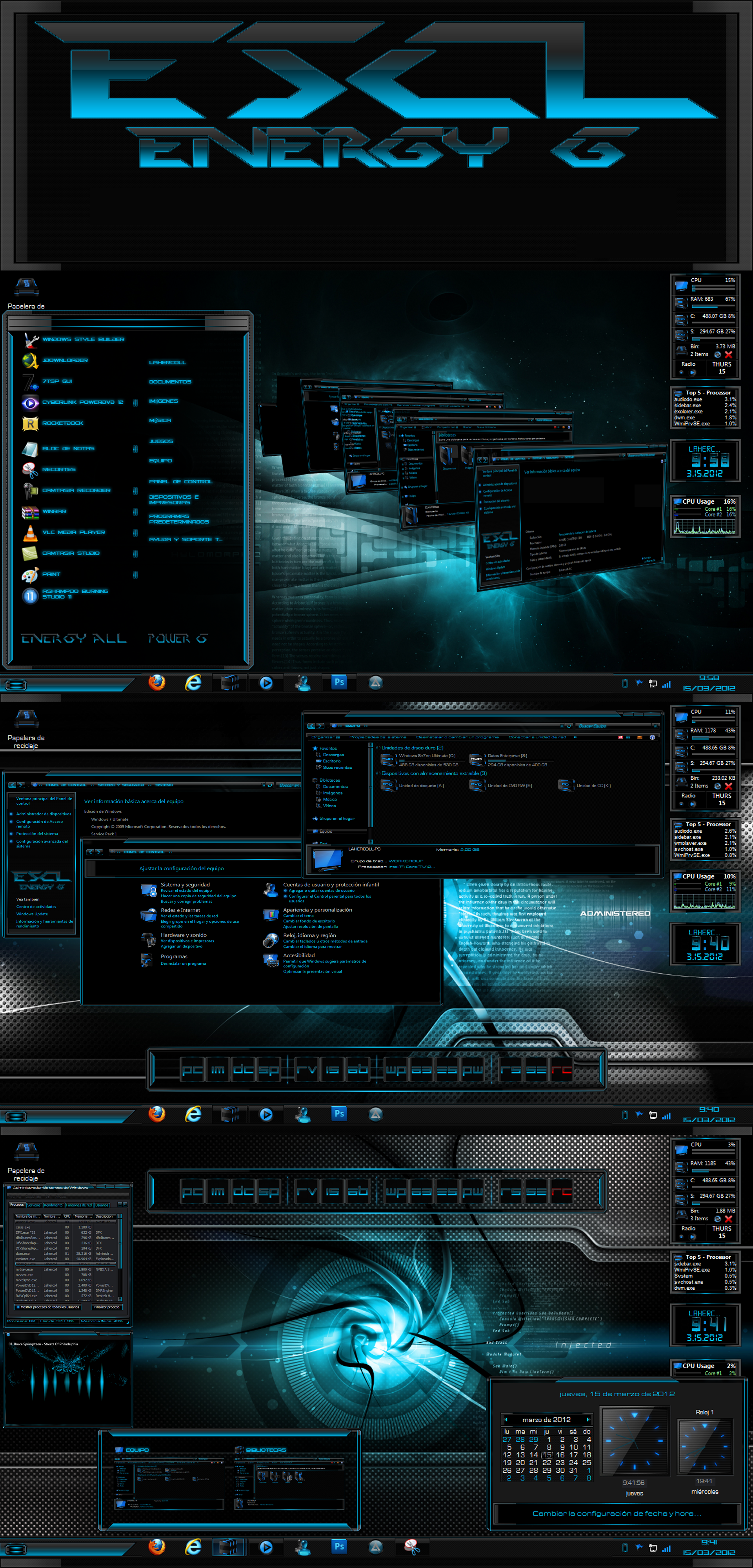Open Dispositivos e impresoras from Start menu
Screen dimensions: 753x1568
click(174, 500)
